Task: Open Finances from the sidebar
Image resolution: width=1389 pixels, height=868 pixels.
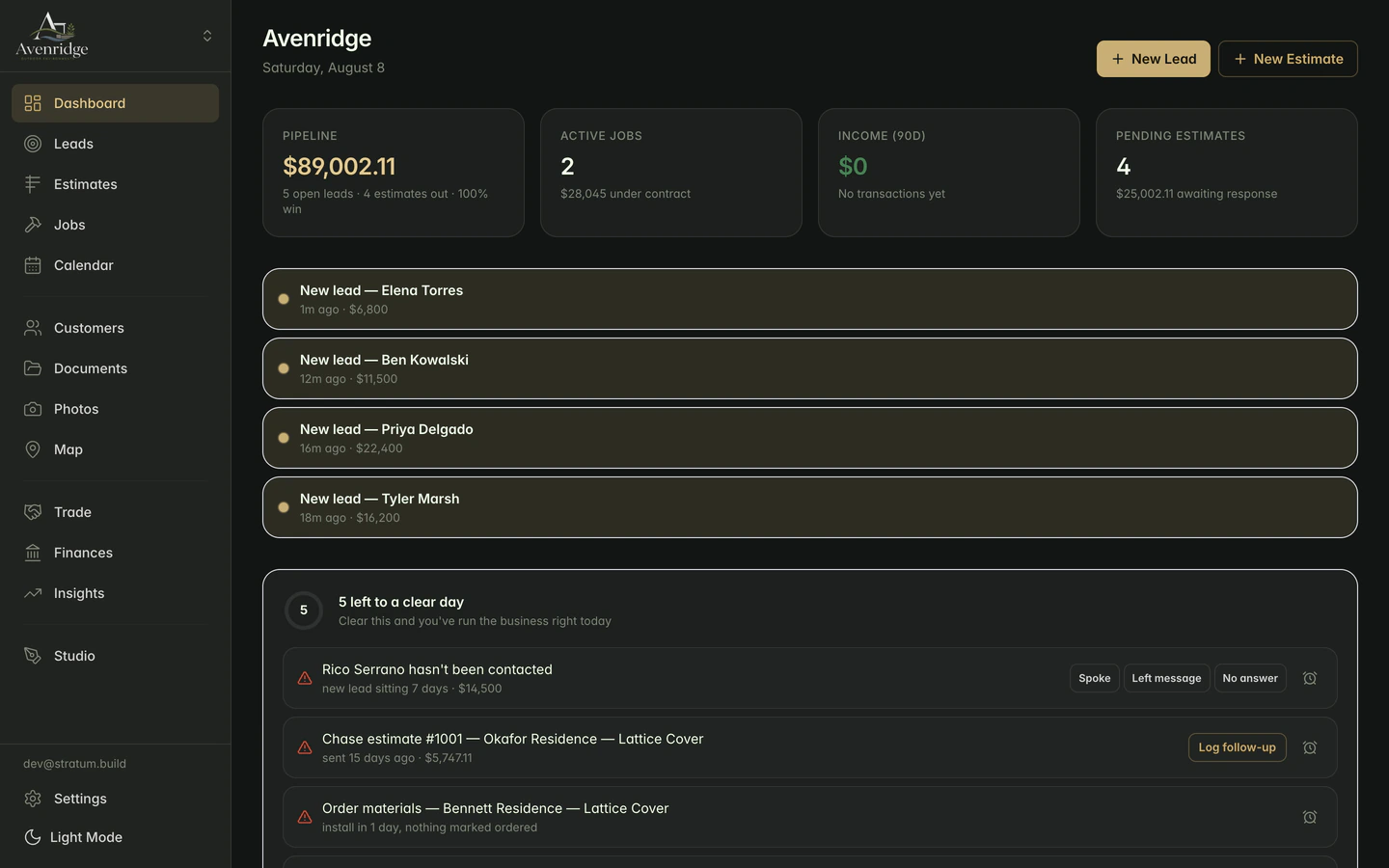Action: tap(116, 553)
